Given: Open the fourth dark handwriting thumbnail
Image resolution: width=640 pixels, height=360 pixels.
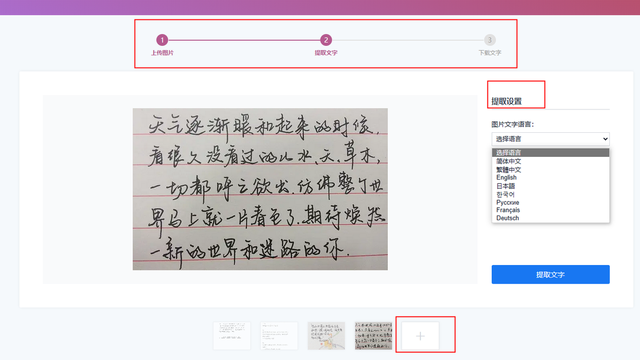Looking at the screenshot, I should (373, 336).
